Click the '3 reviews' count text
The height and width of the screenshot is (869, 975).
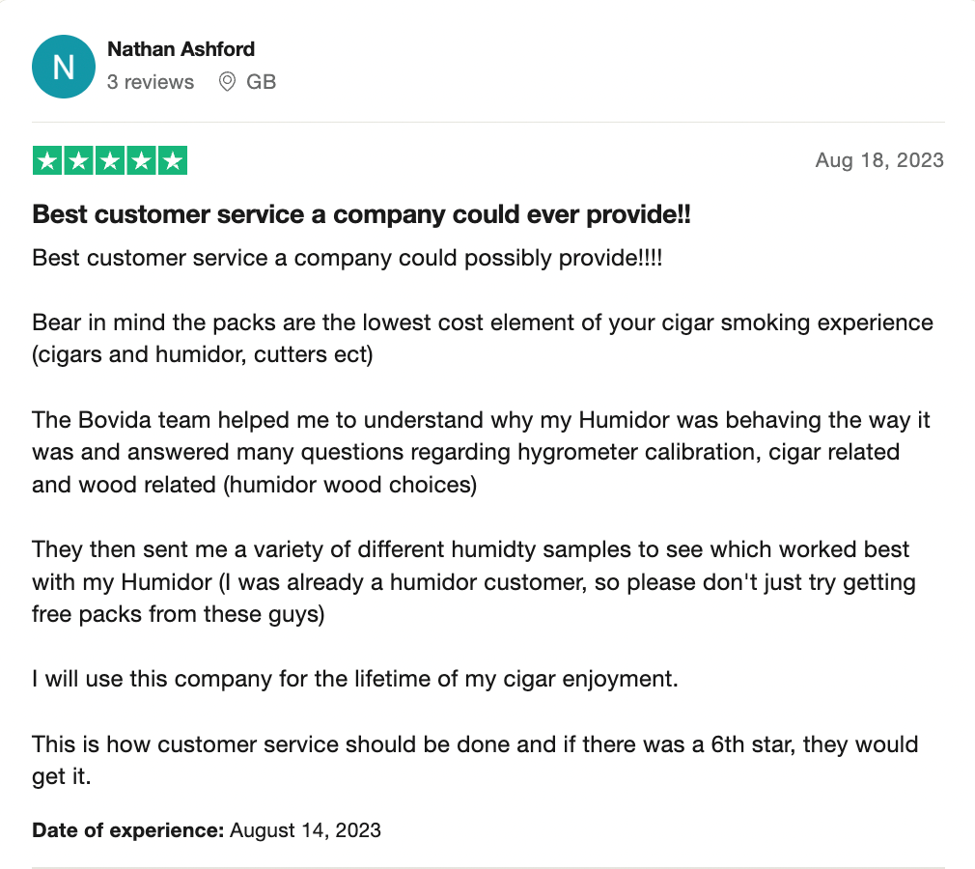click(150, 81)
